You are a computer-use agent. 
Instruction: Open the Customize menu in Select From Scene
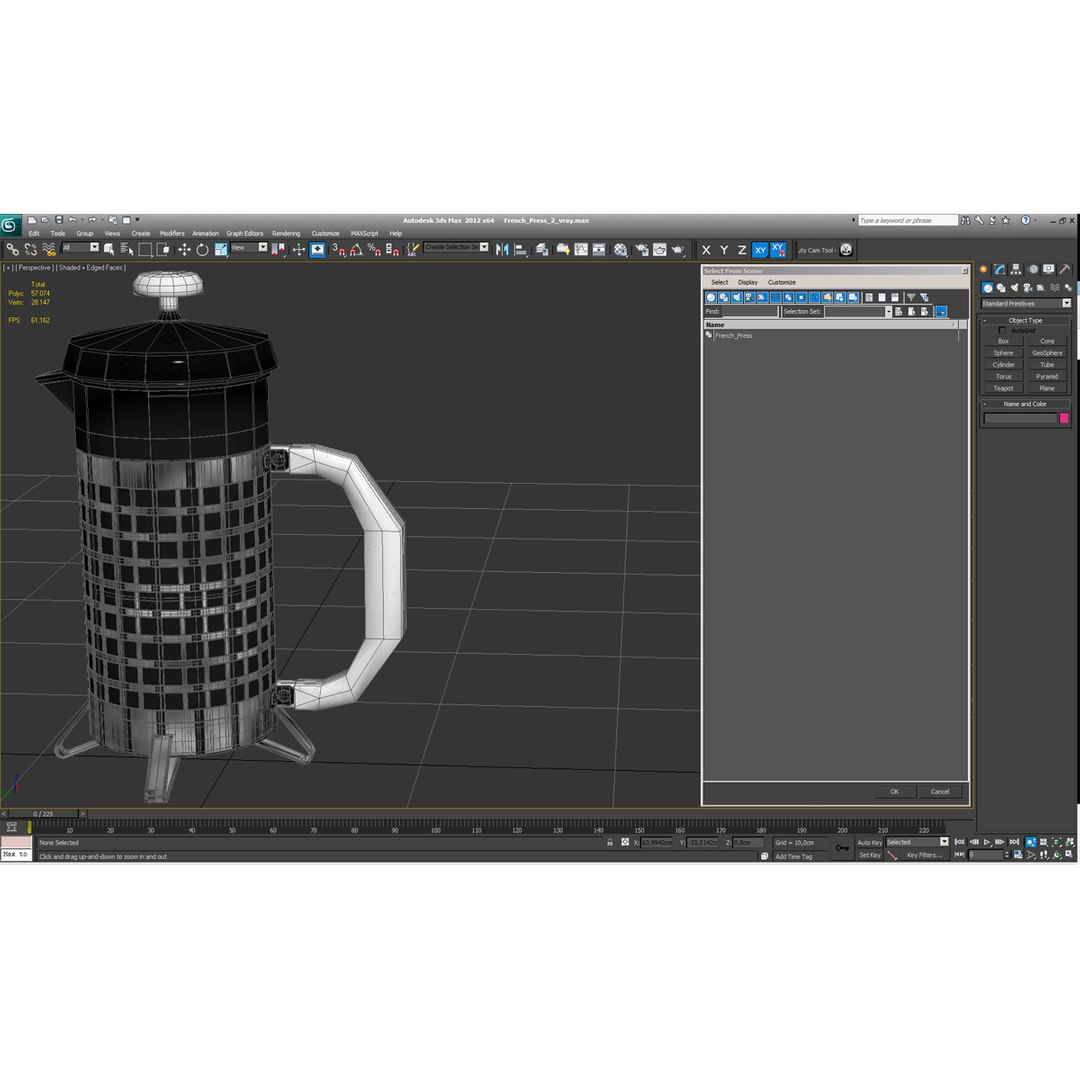[782, 282]
